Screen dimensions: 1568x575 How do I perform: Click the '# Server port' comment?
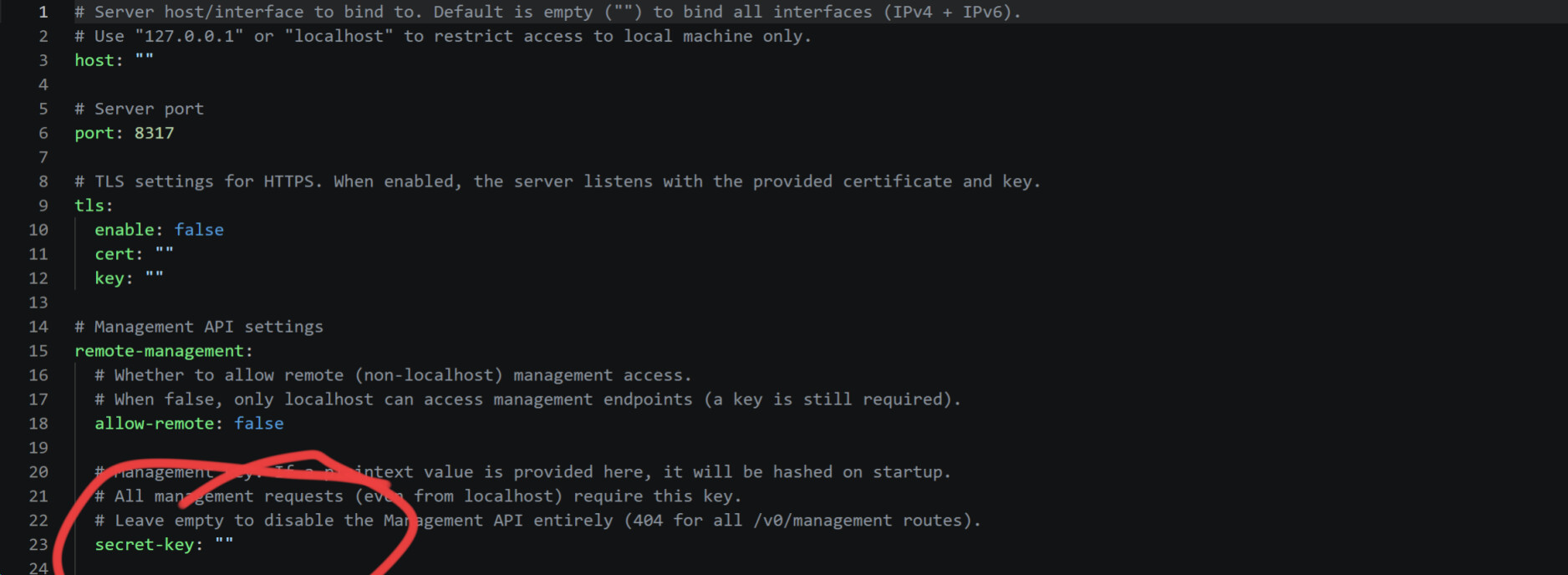pos(139,109)
